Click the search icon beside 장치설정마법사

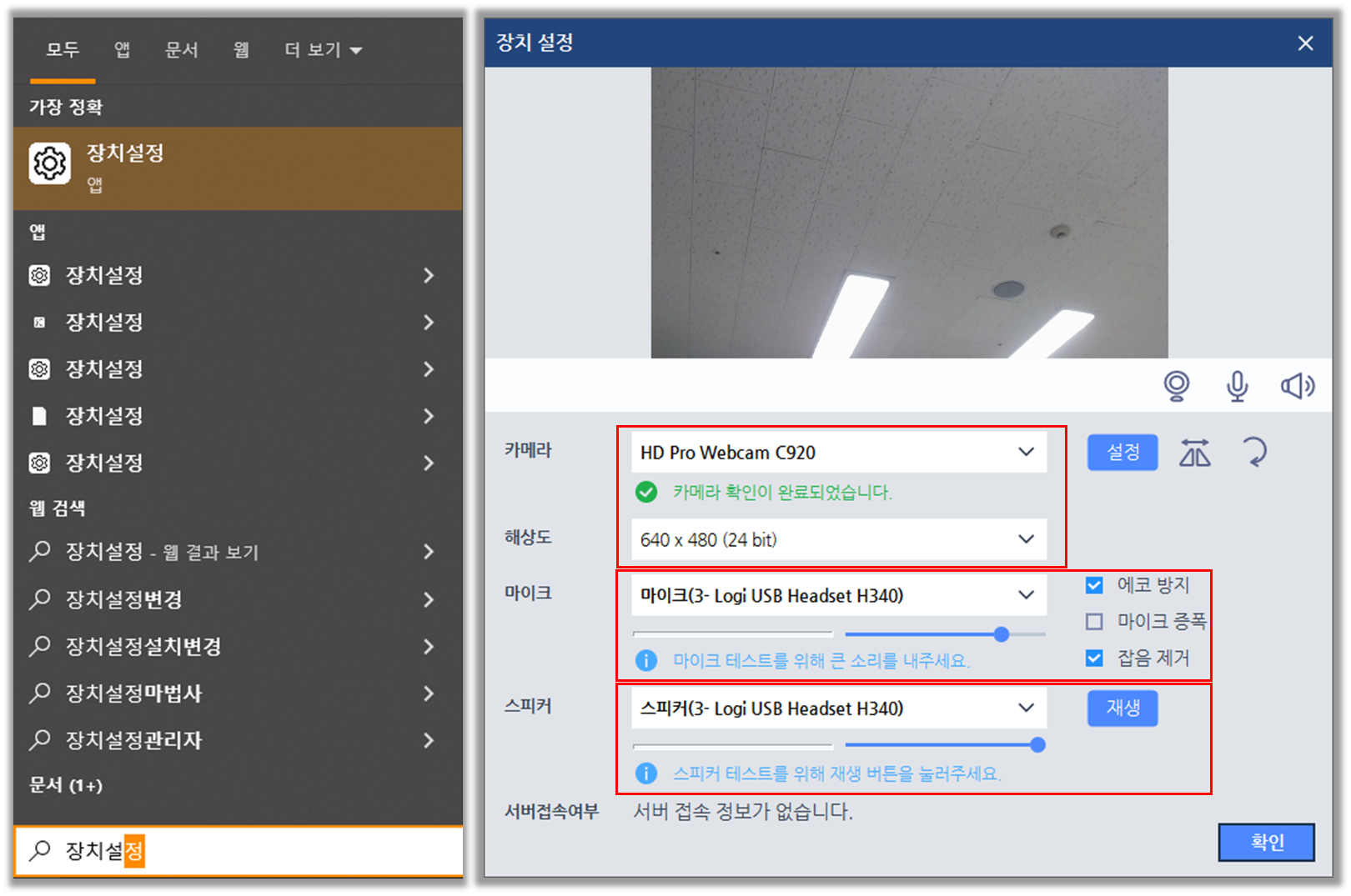(39, 693)
